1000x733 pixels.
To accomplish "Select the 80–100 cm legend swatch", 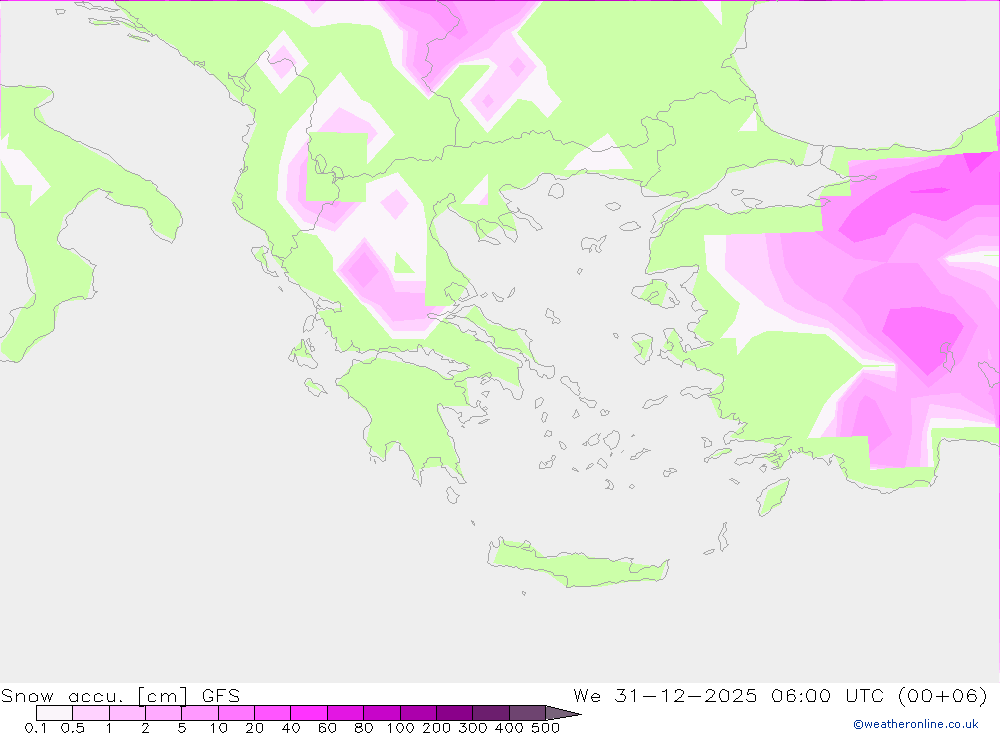I will (x=382, y=713).
